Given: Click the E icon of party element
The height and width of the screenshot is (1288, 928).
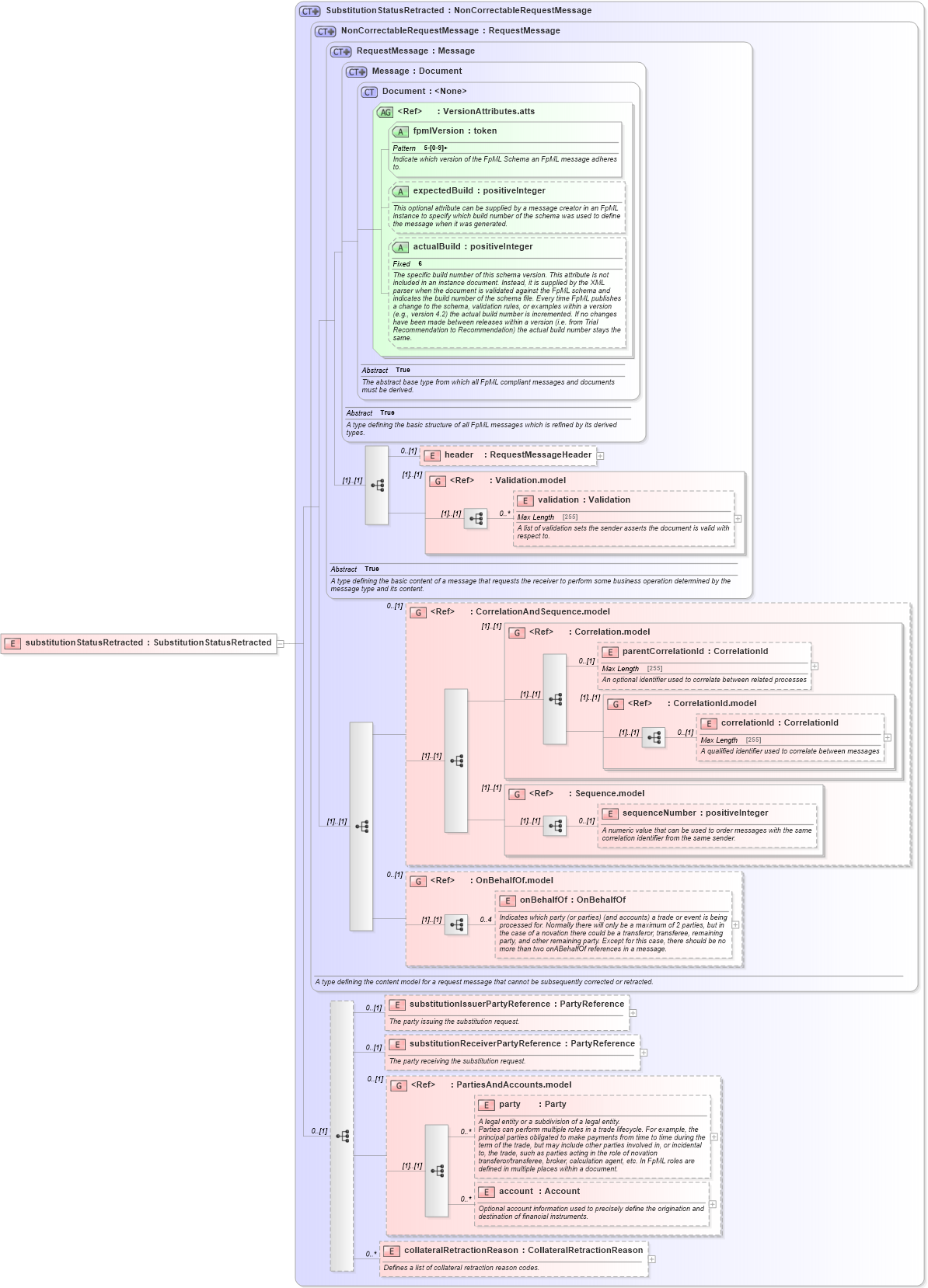Looking at the screenshot, I should point(487,1105).
